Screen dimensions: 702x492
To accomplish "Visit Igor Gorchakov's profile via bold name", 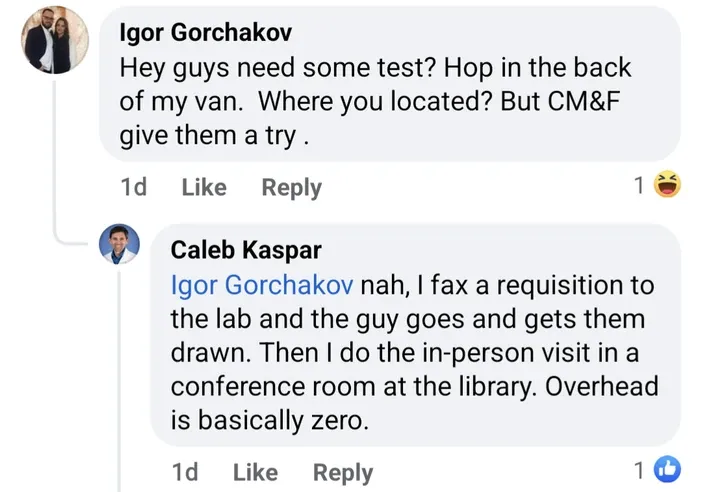I will pos(205,33).
